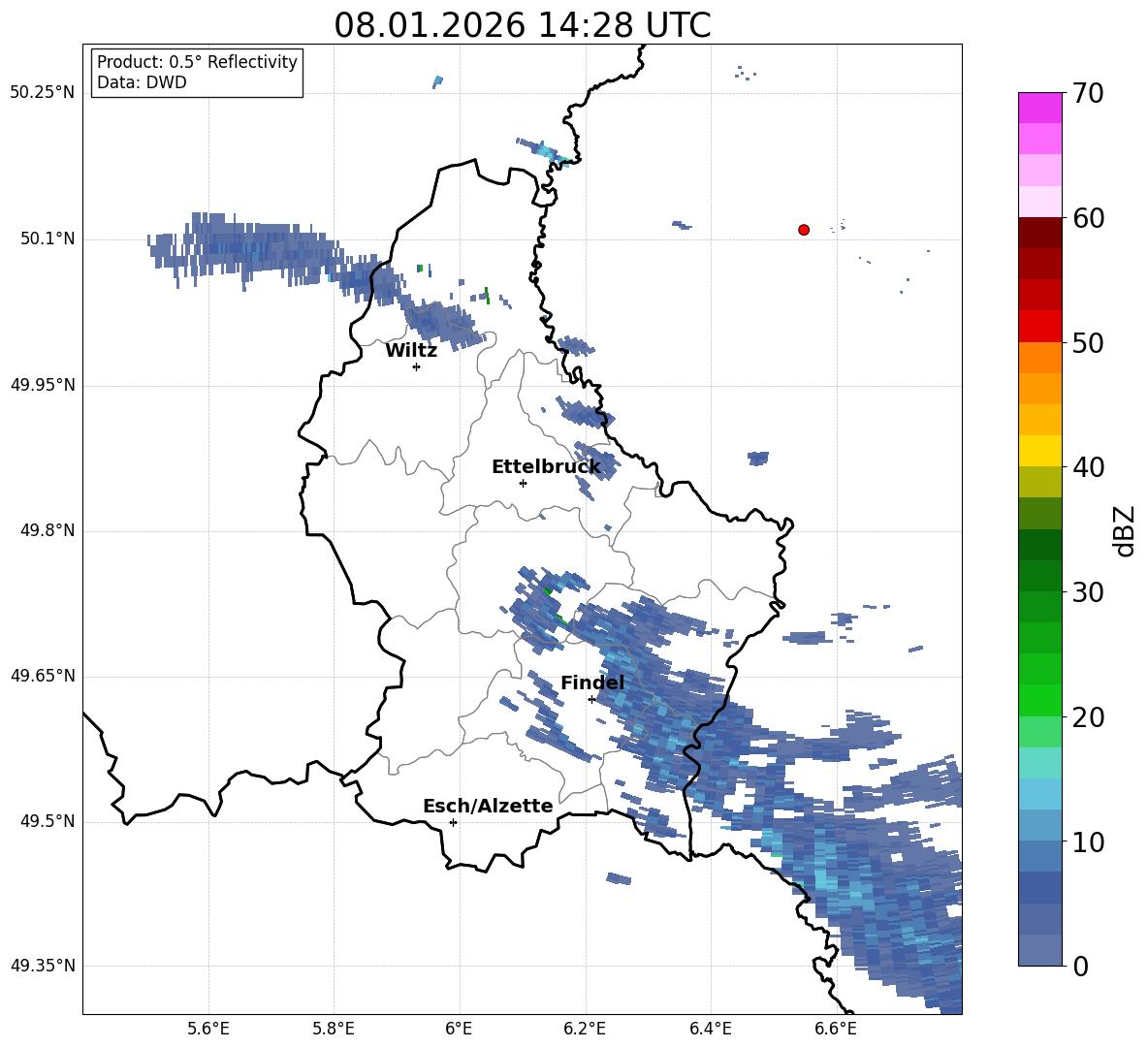The width and height of the screenshot is (1148, 1048).
Task: Click the Findel city label
Action: point(592,683)
